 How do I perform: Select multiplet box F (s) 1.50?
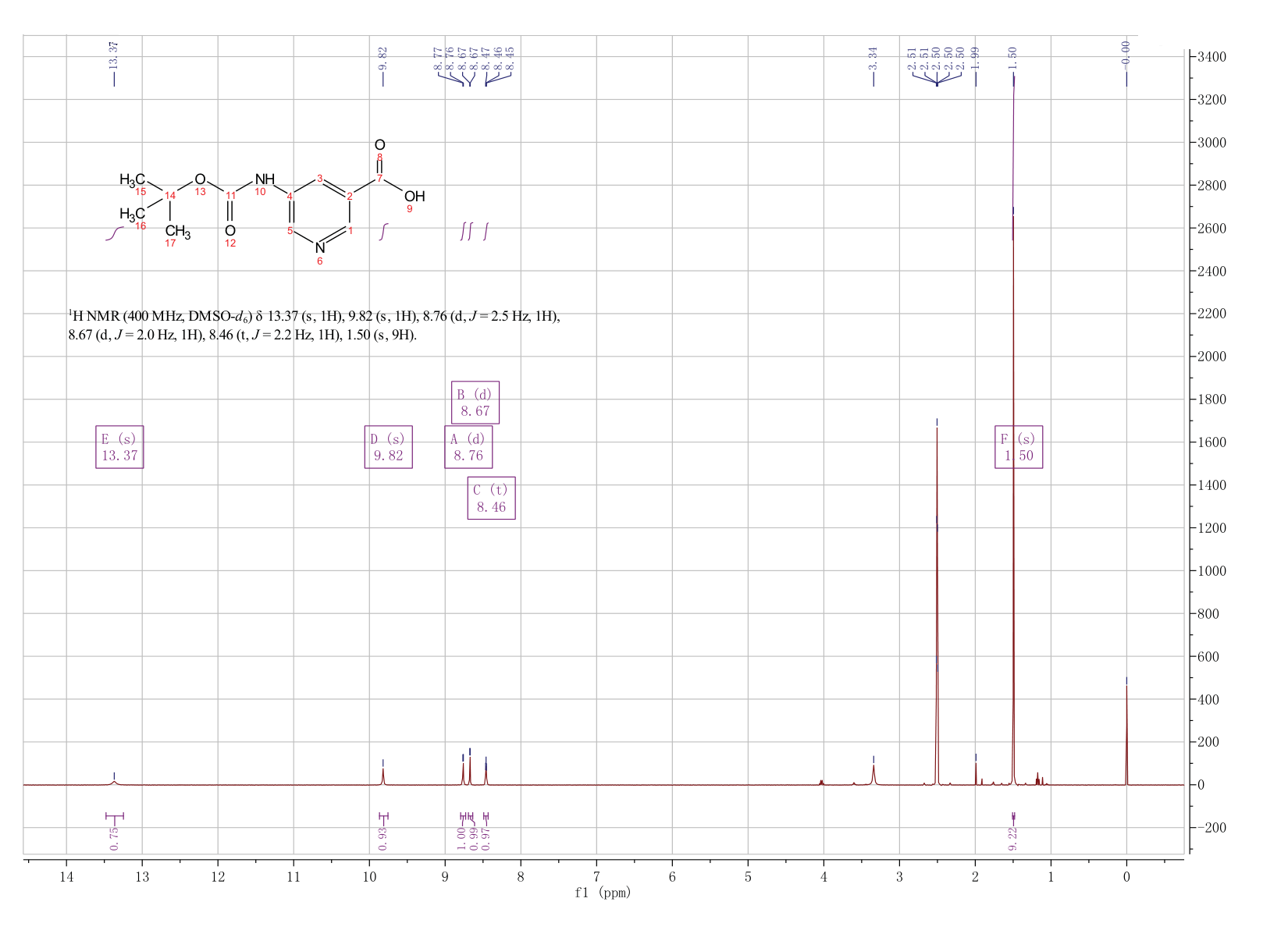point(1019,447)
